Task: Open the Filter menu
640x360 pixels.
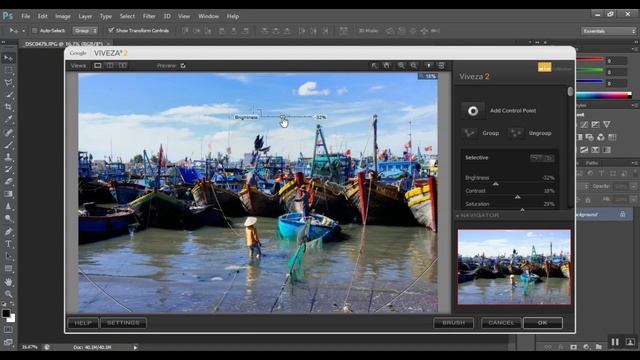Action: tap(149, 16)
